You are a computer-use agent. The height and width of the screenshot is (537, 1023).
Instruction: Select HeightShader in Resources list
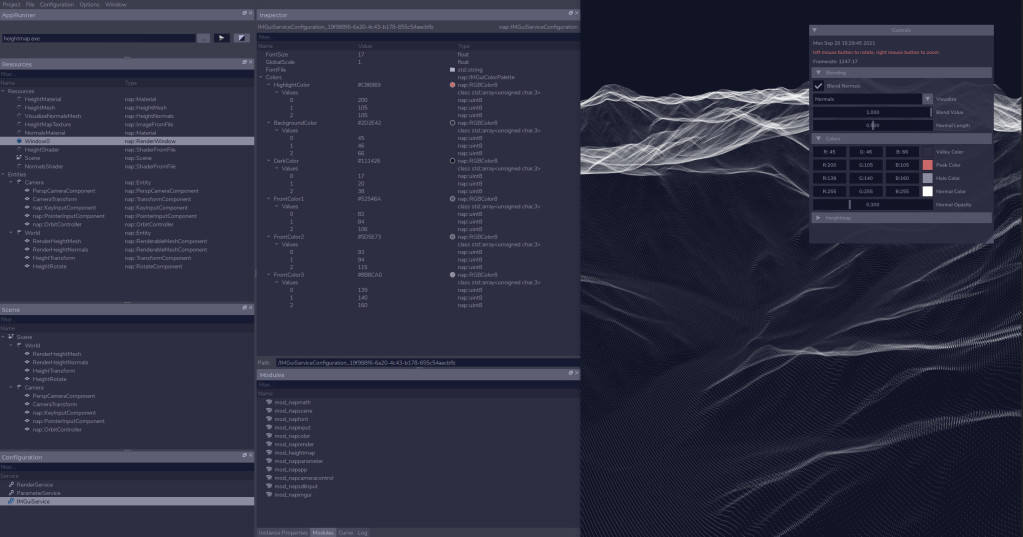tap(42, 149)
